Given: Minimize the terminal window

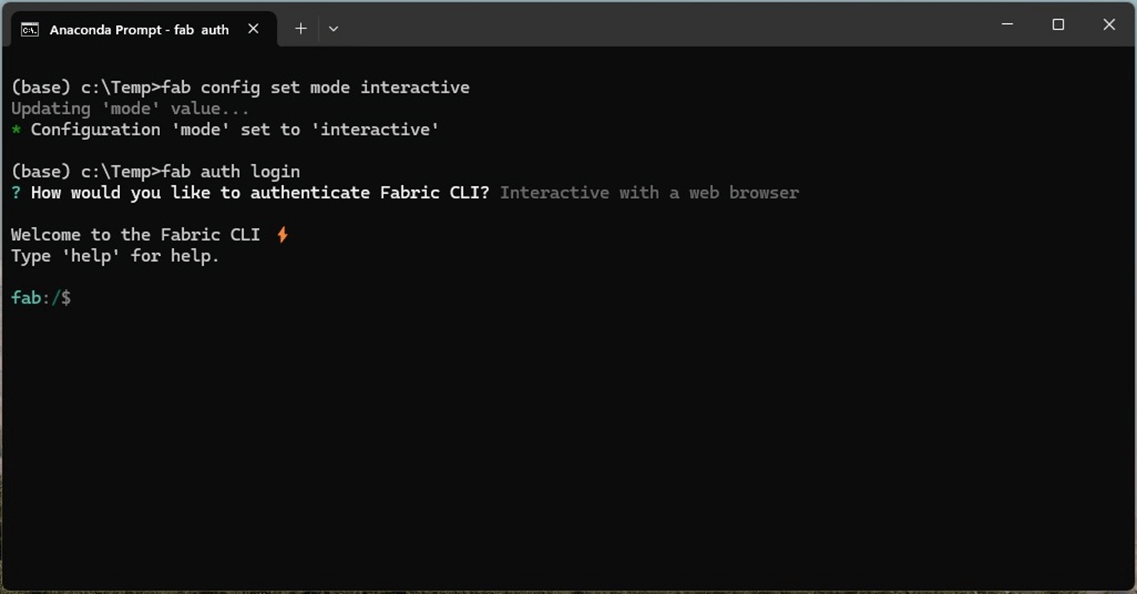Looking at the screenshot, I should [1007, 25].
